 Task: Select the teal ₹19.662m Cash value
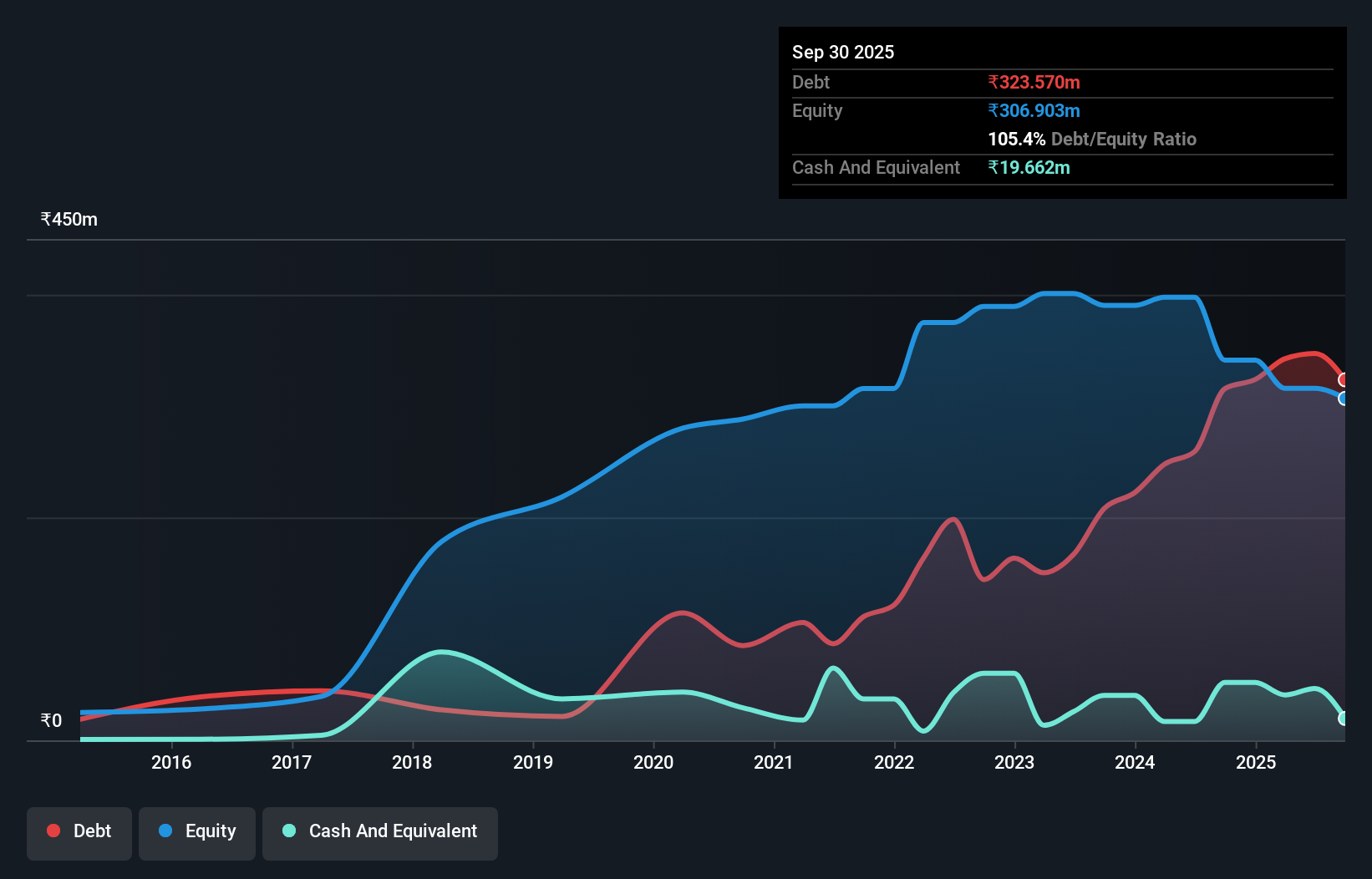tap(1031, 167)
